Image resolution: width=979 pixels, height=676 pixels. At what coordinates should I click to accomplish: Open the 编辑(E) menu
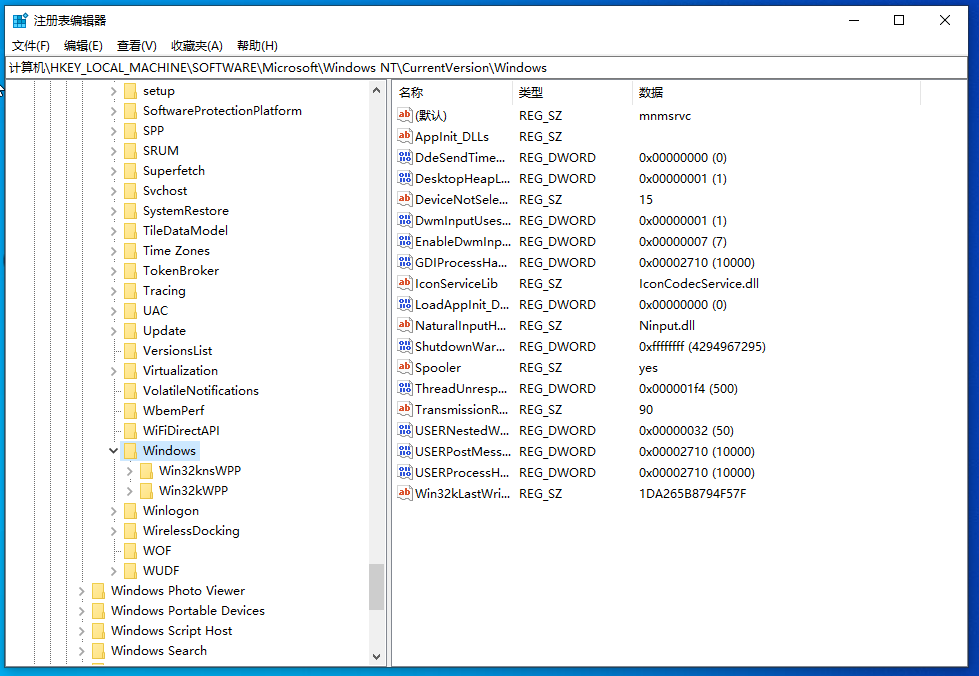(83, 46)
